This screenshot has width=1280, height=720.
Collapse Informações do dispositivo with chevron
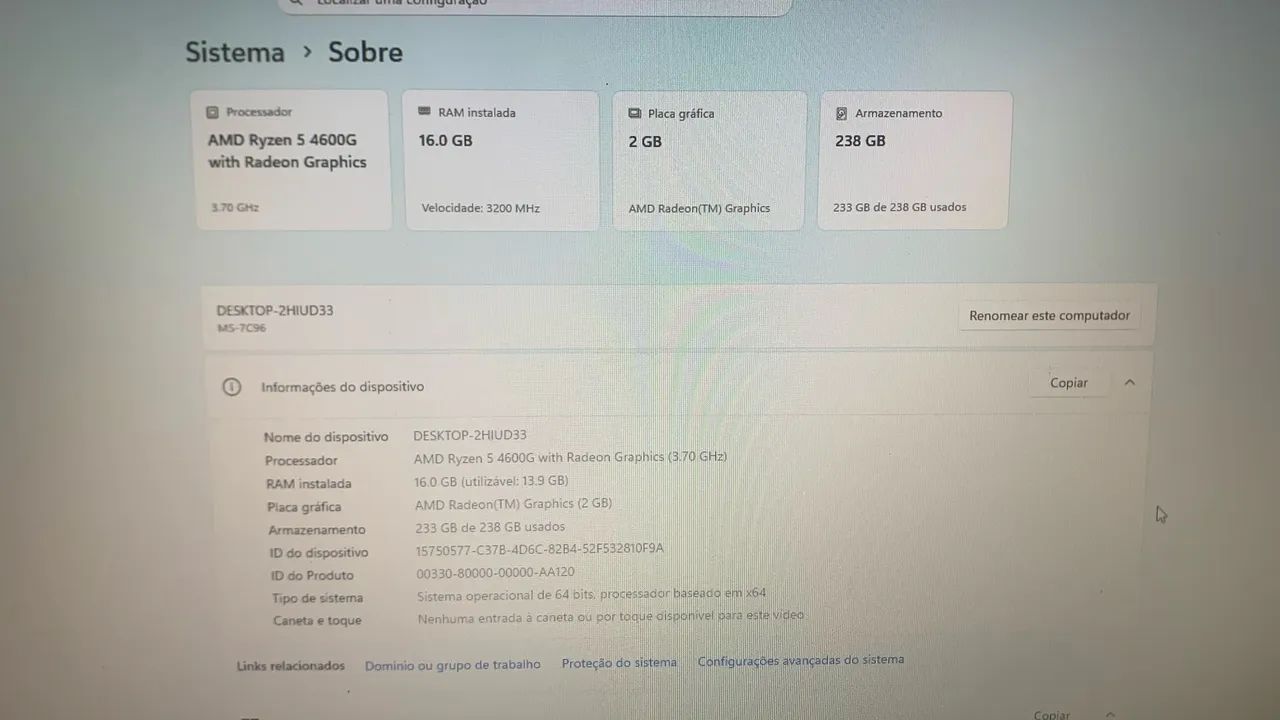[1129, 382]
